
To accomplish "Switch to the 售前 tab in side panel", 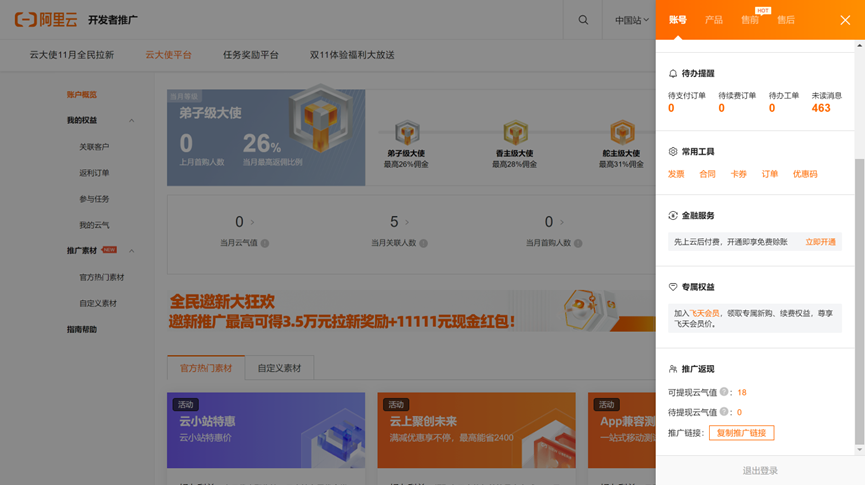I will coord(750,20).
